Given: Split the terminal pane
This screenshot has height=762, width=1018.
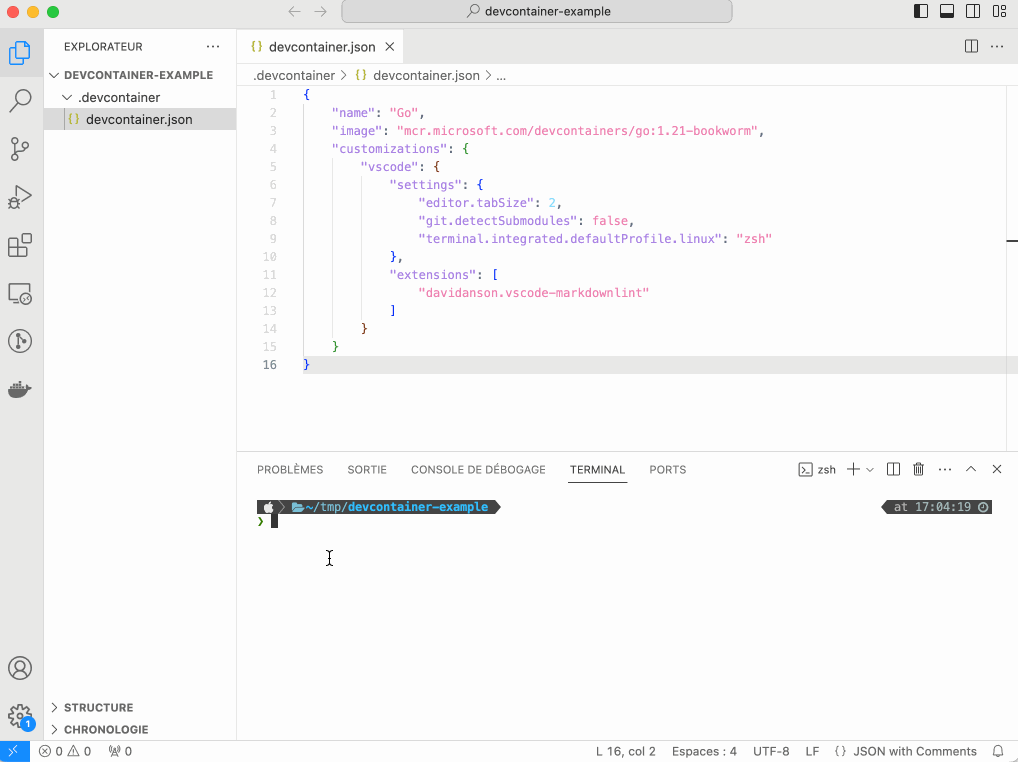Looking at the screenshot, I should [x=892, y=469].
